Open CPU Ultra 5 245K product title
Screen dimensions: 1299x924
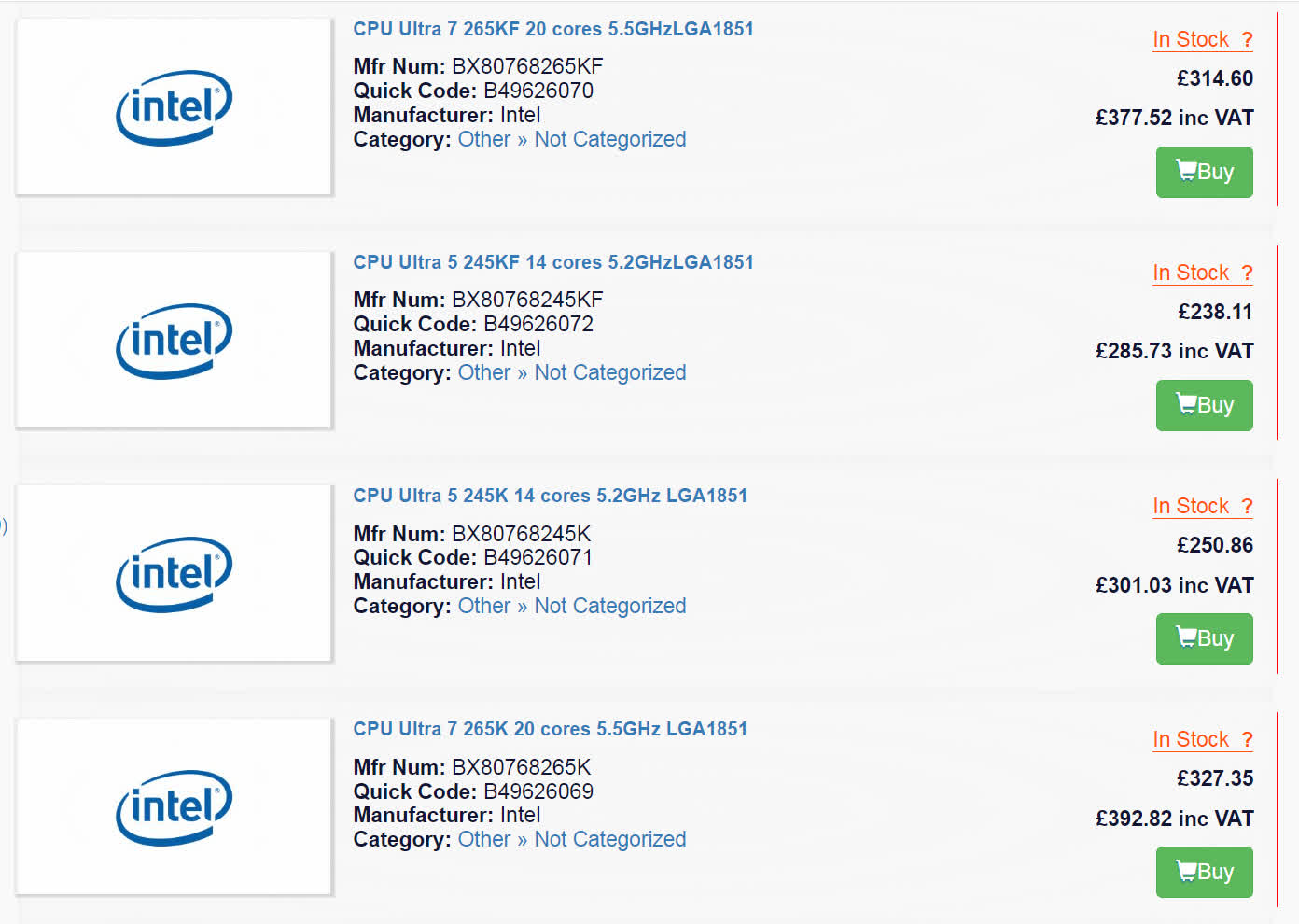[x=550, y=496]
